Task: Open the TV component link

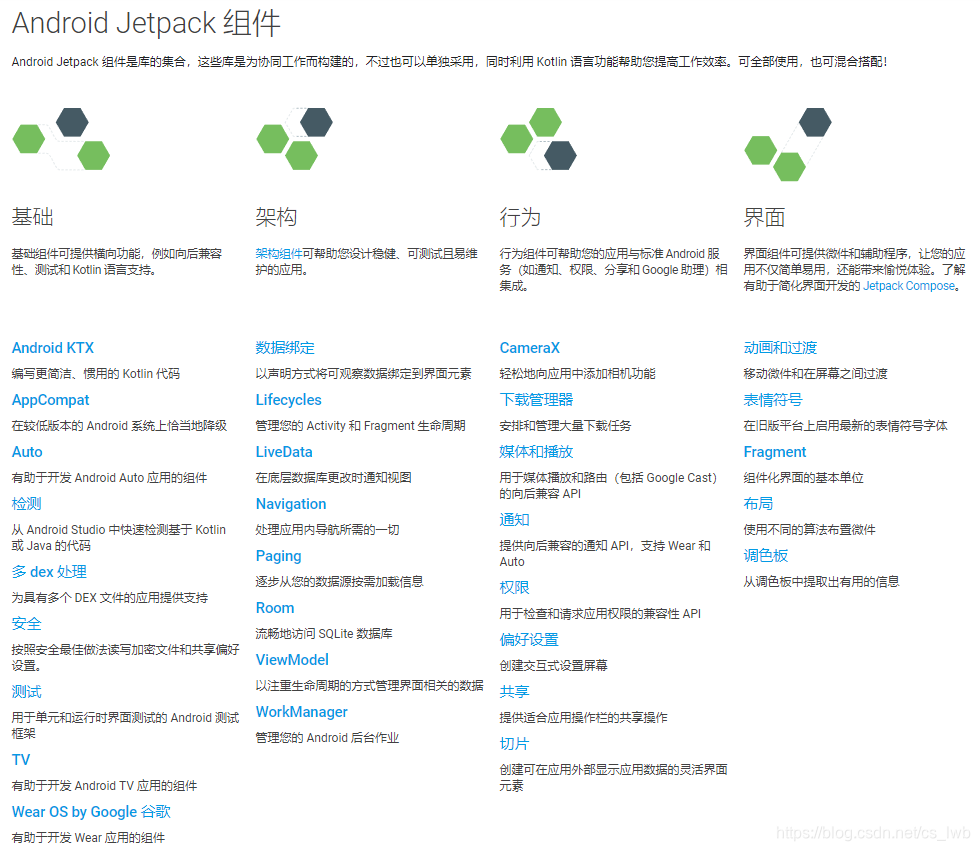Action: tap(21, 760)
